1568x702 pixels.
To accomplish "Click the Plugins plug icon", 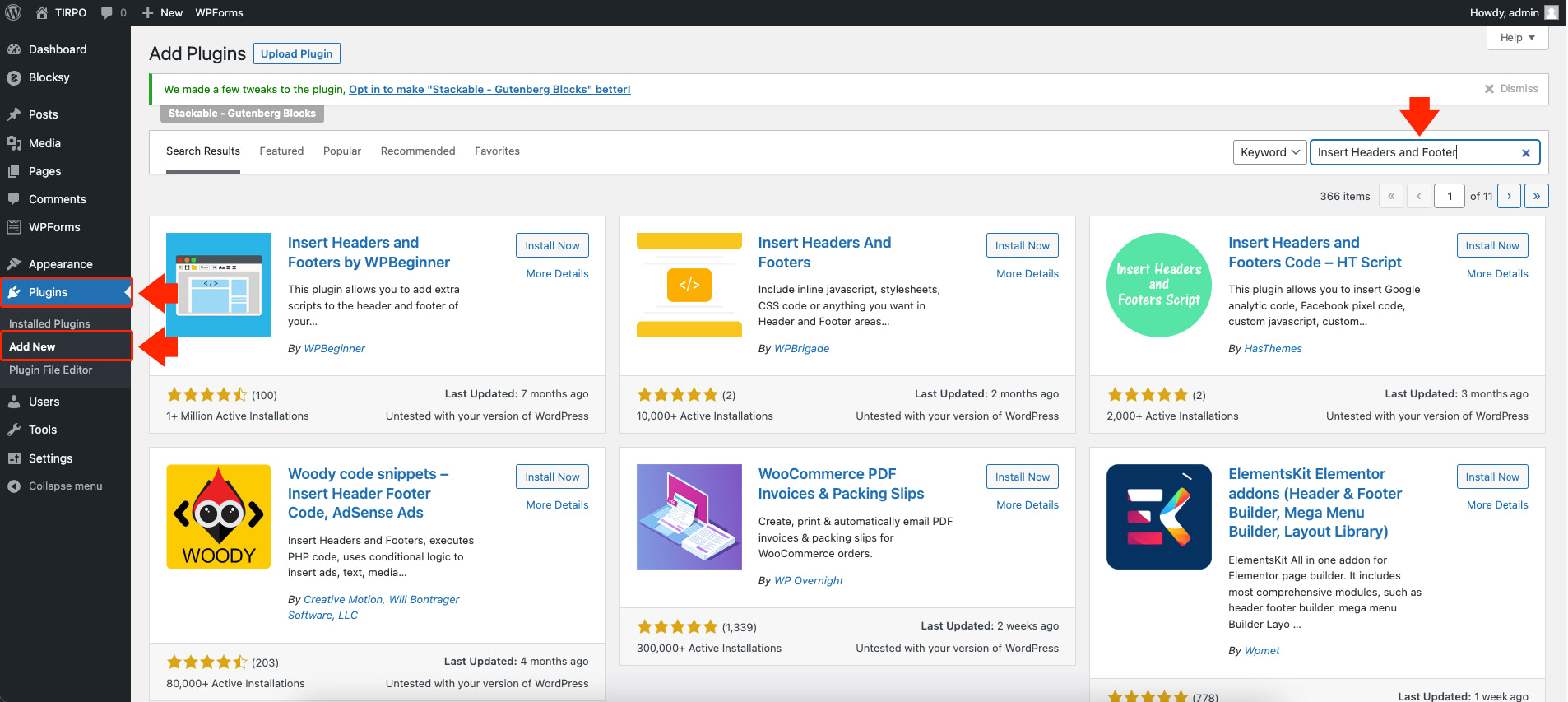I will pyautogui.click(x=14, y=292).
